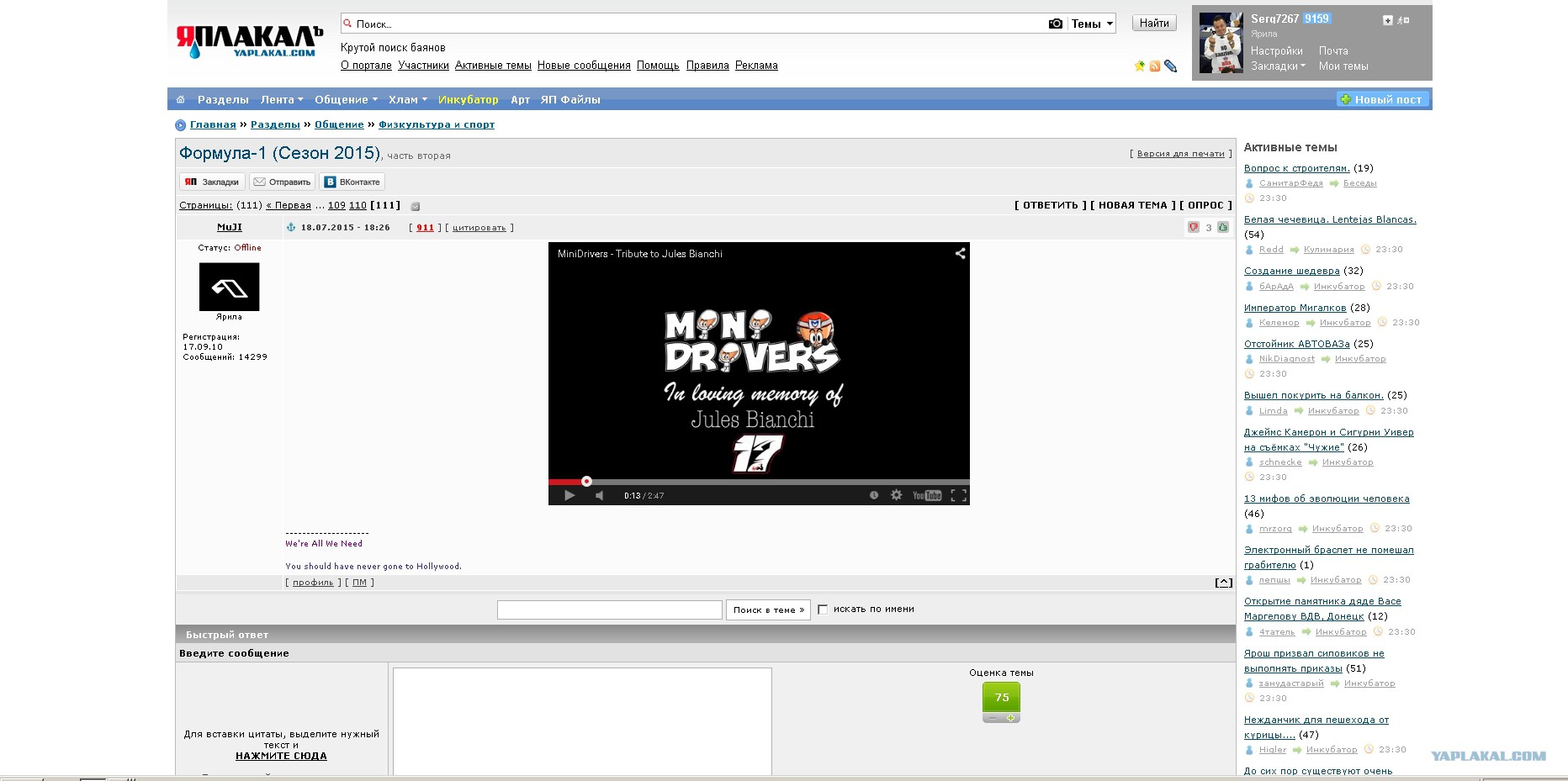Click the scroll-to-top caret icon in post footer
The height and width of the screenshot is (781, 1568).
click(x=1224, y=583)
